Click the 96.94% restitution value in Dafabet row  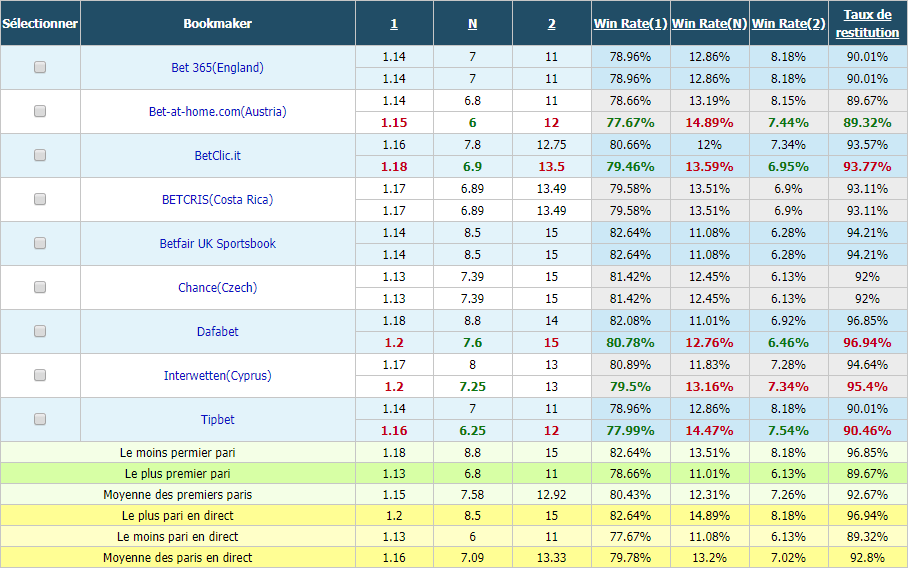pyautogui.click(x=867, y=343)
